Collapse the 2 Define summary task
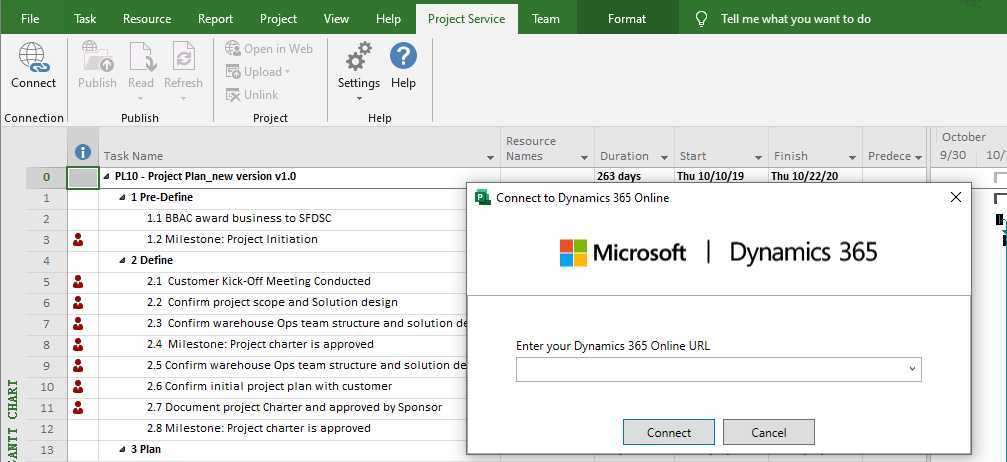The height and width of the screenshot is (462, 1007). point(123,260)
